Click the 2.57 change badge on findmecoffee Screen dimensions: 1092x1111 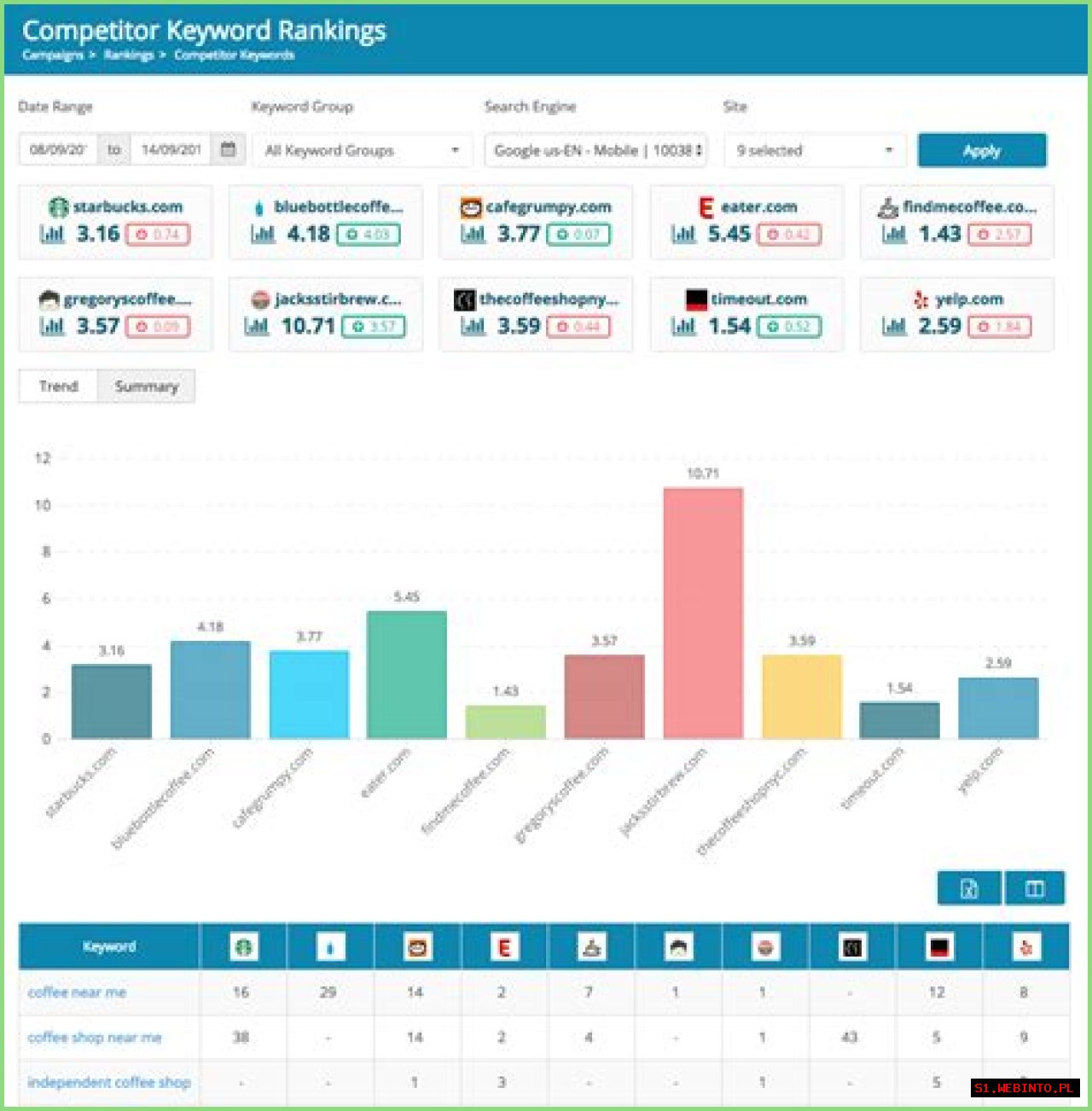pyautogui.click(x=1000, y=234)
